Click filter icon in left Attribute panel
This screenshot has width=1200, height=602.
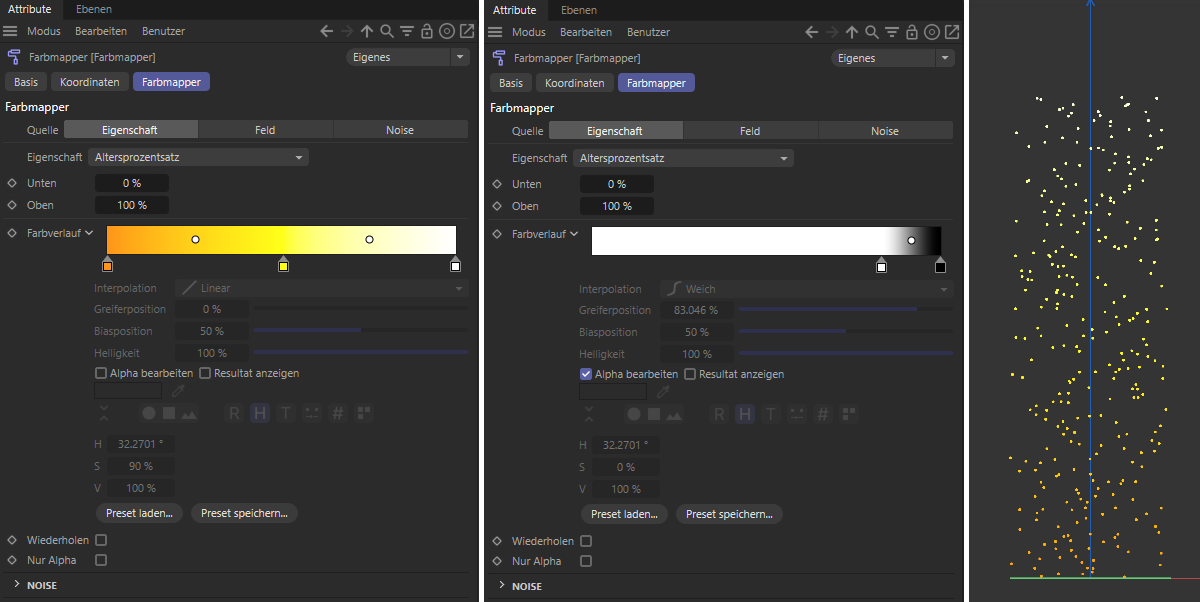tap(407, 32)
